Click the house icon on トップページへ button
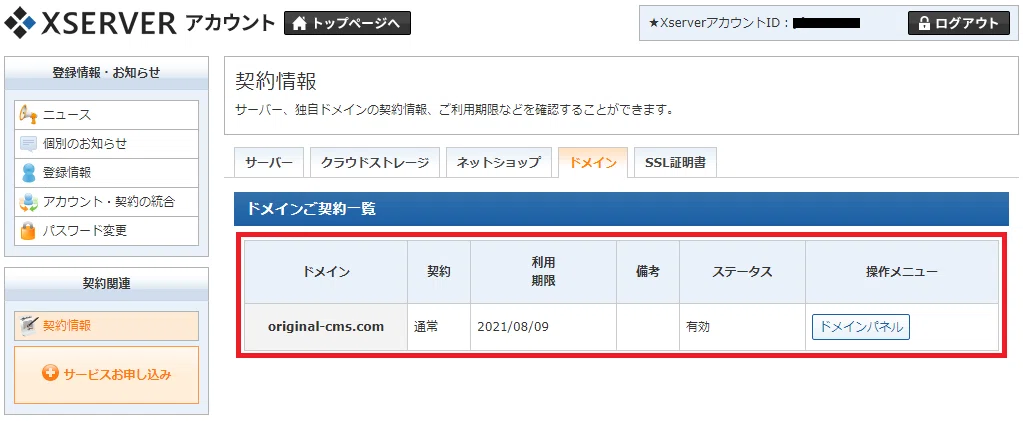The height and width of the screenshot is (421, 1023). pos(299,24)
